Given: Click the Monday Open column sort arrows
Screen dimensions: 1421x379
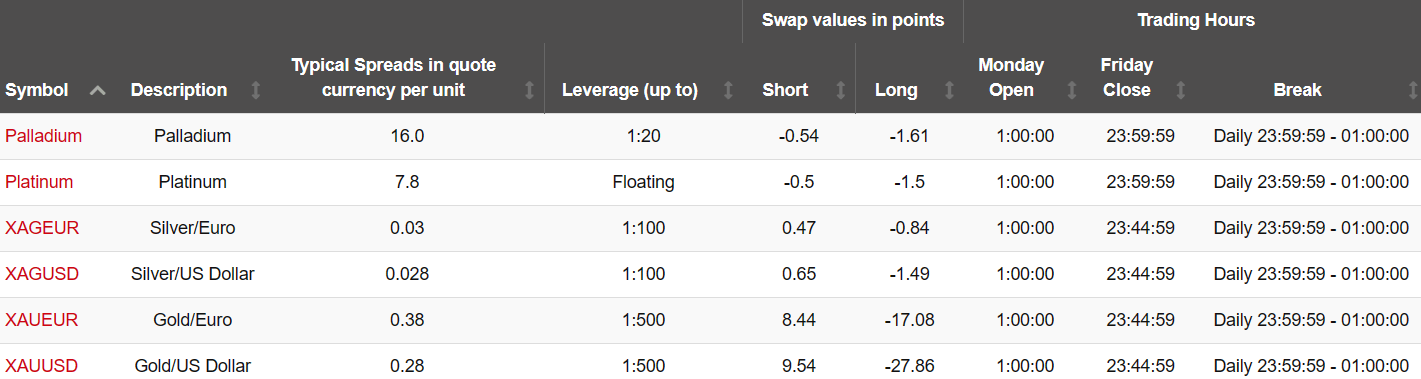Looking at the screenshot, I should click(x=1072, y=90).
